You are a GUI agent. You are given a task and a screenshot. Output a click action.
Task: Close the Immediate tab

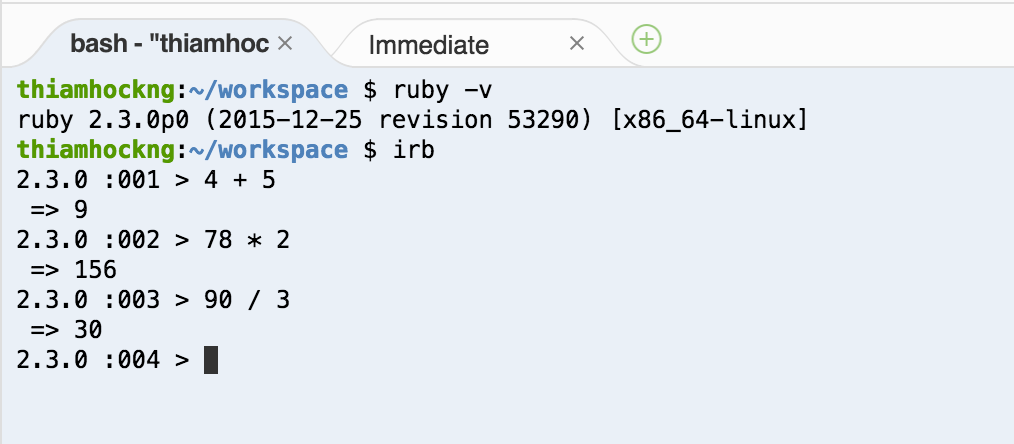point(576,43)
